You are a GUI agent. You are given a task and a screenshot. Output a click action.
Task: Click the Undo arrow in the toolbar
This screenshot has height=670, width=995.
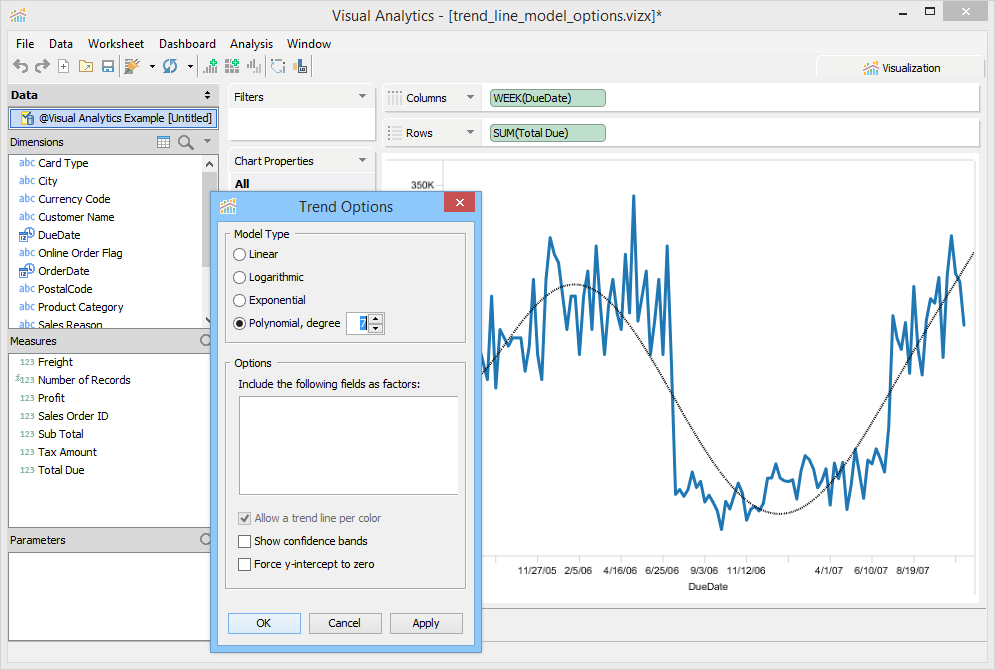click(20, 66)
